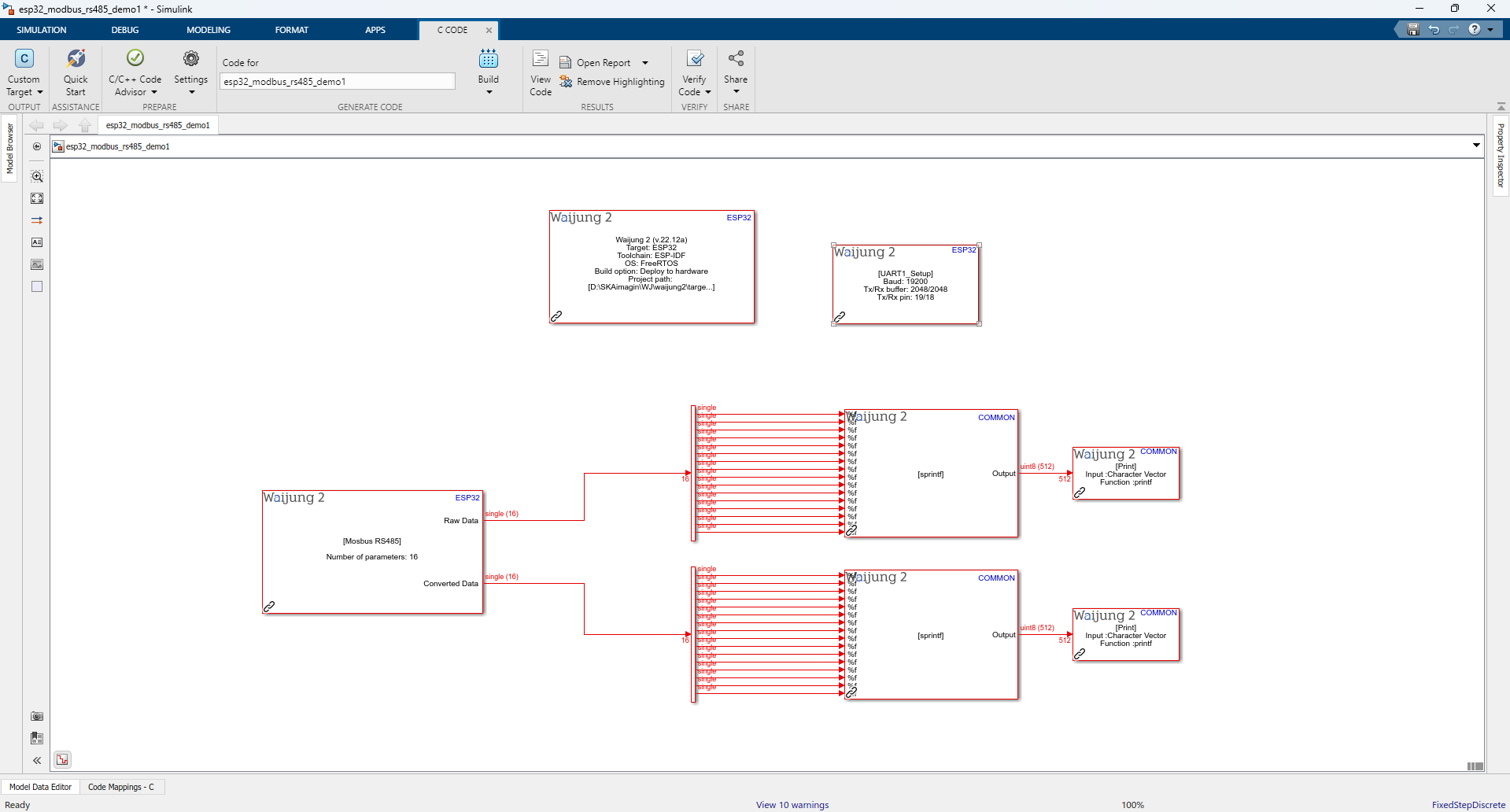Switch to the DEBUG tab
This screenshot has width=1510, height=812.
tap(125, 30)
